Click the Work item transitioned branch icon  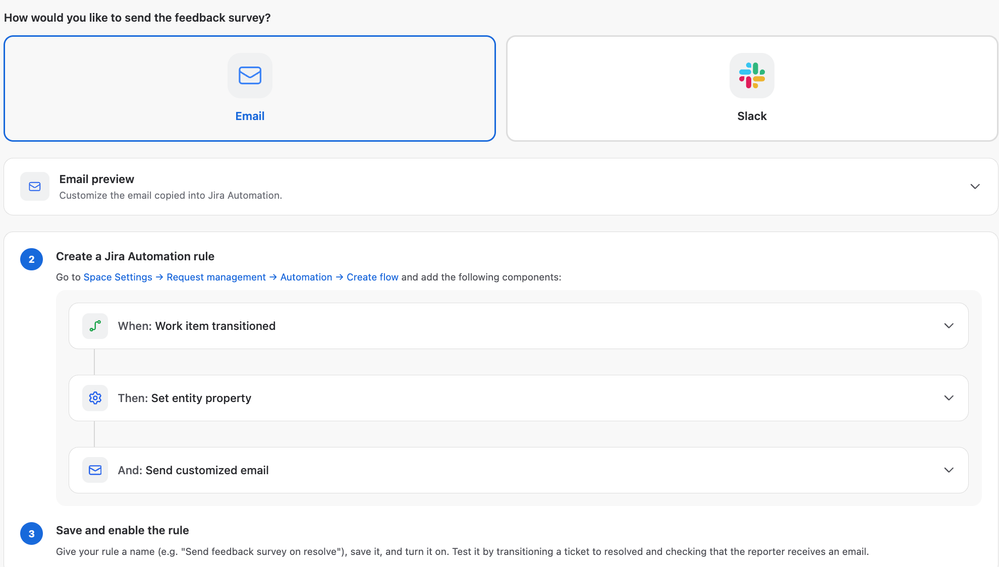point(95,326)
